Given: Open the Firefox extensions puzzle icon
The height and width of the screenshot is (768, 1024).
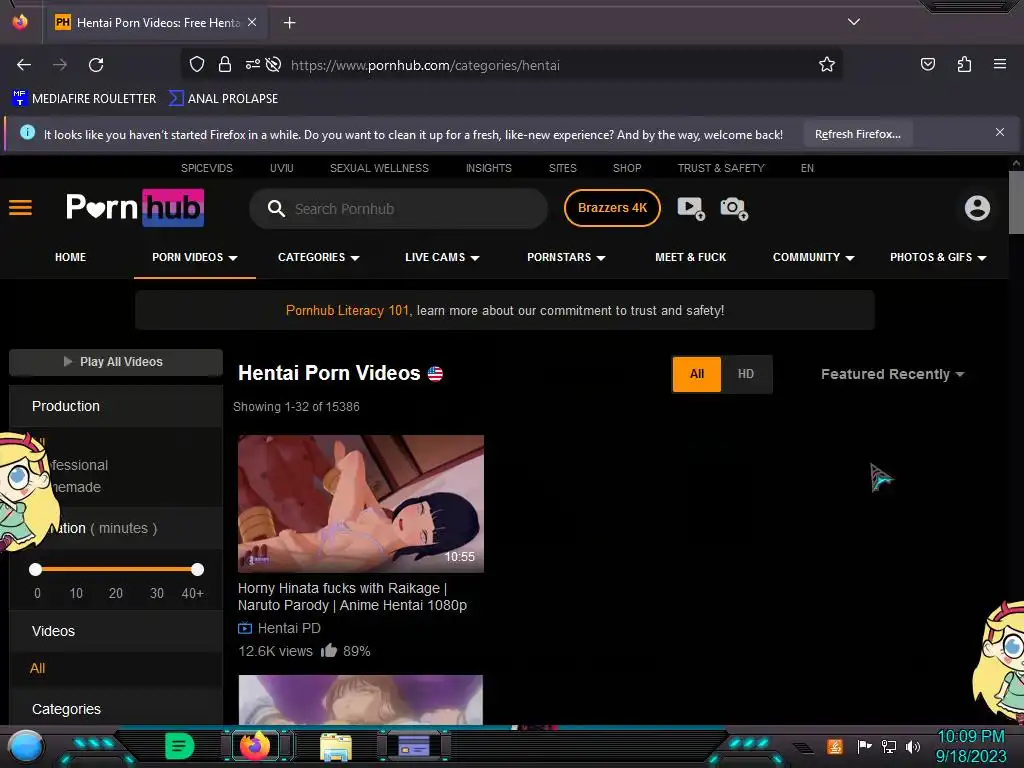Looking at the screenshot, I should click(x=964, y=64).
